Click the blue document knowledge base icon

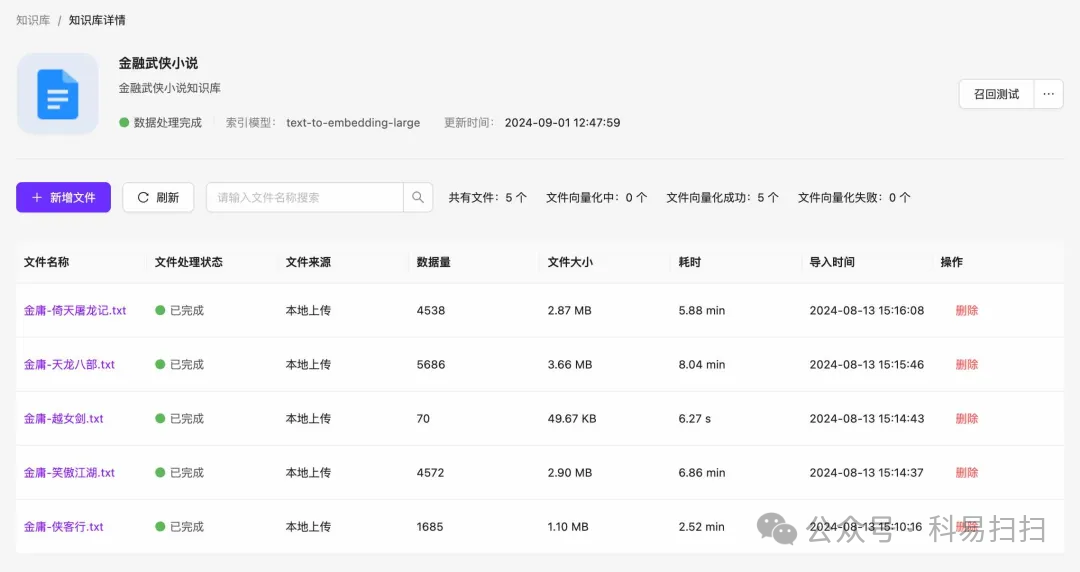(58, 94)
